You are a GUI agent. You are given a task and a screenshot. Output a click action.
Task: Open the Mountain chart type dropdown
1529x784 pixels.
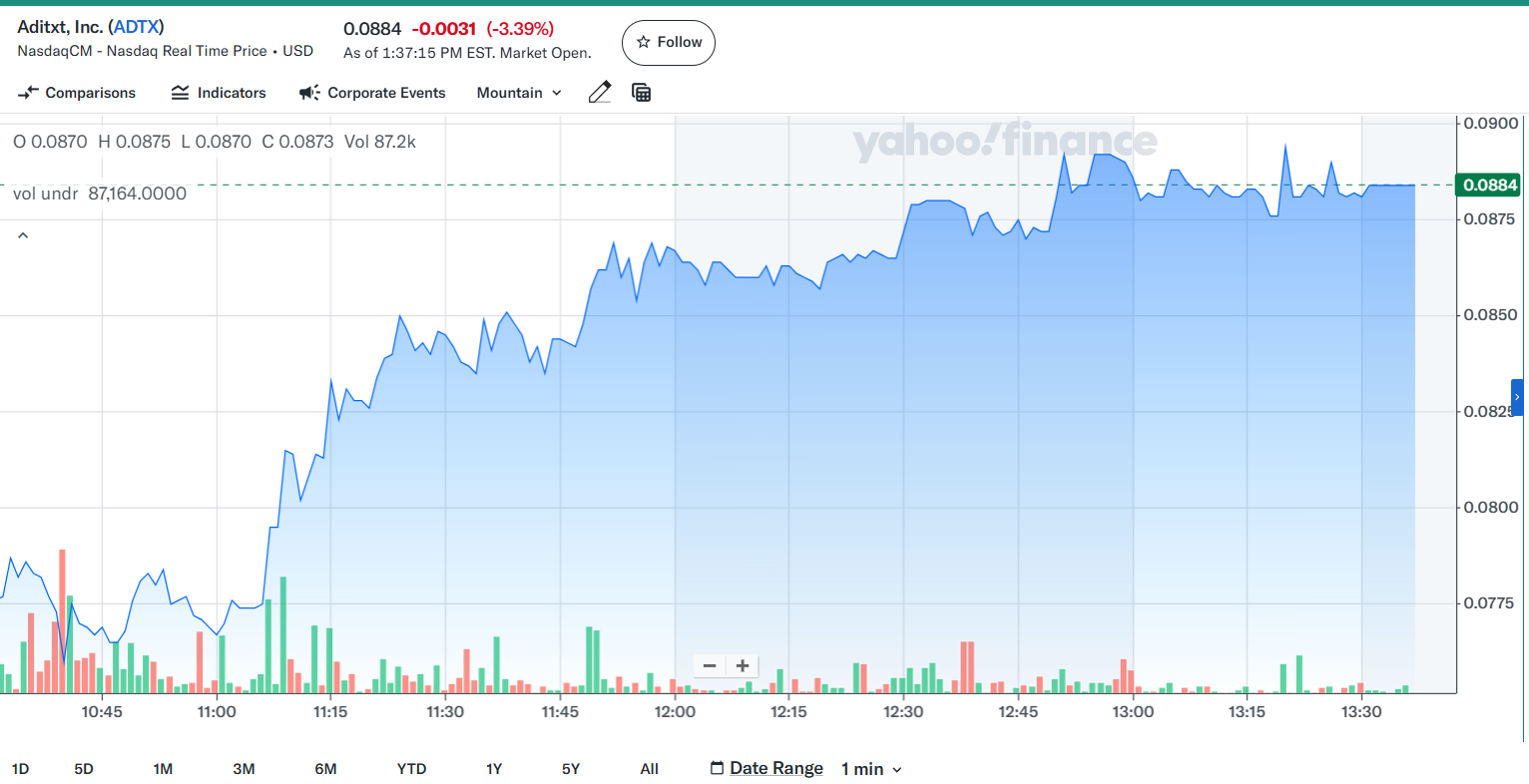coord(519,93)
